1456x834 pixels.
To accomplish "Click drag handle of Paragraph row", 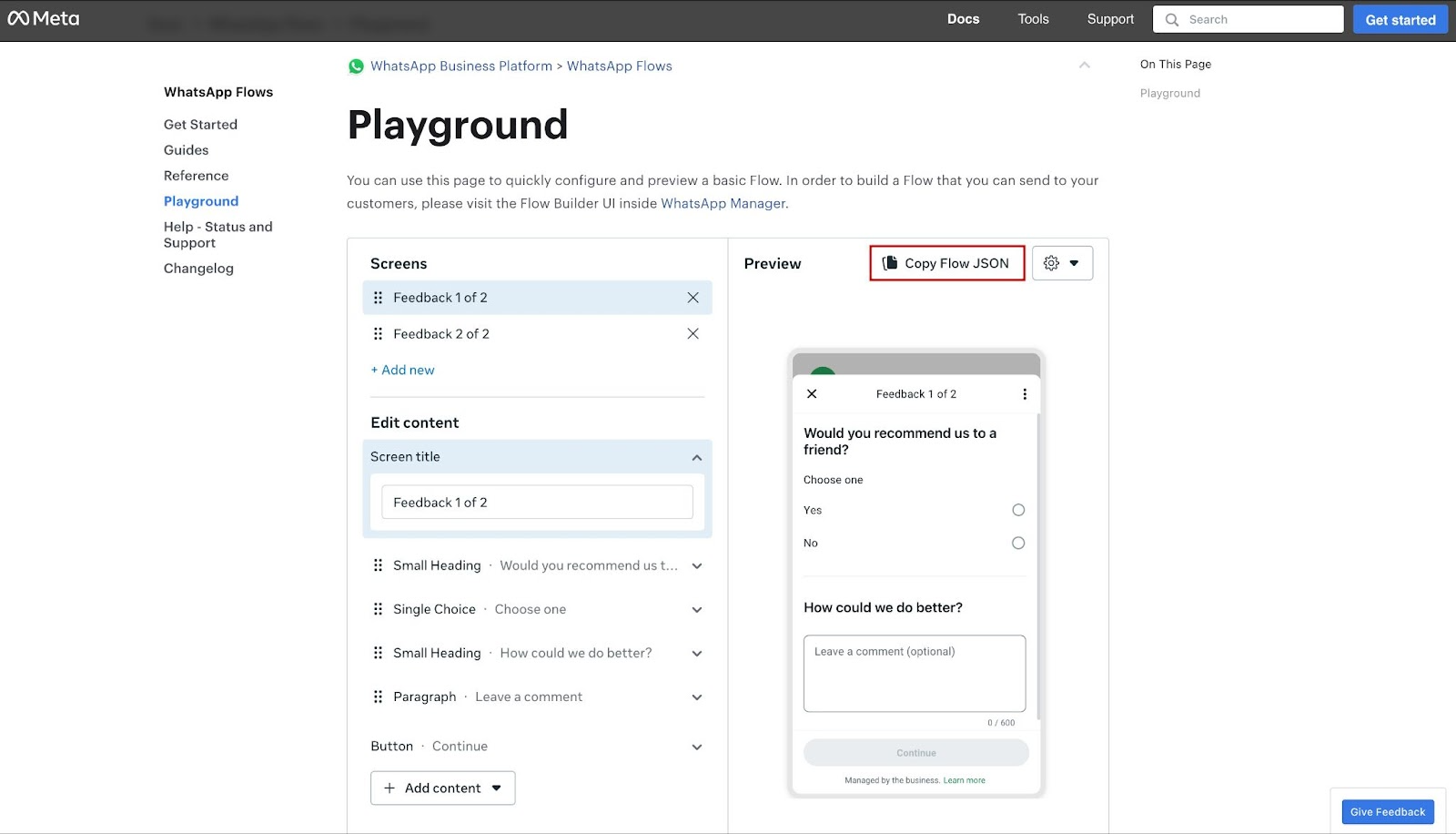I will tap(378, 697).
